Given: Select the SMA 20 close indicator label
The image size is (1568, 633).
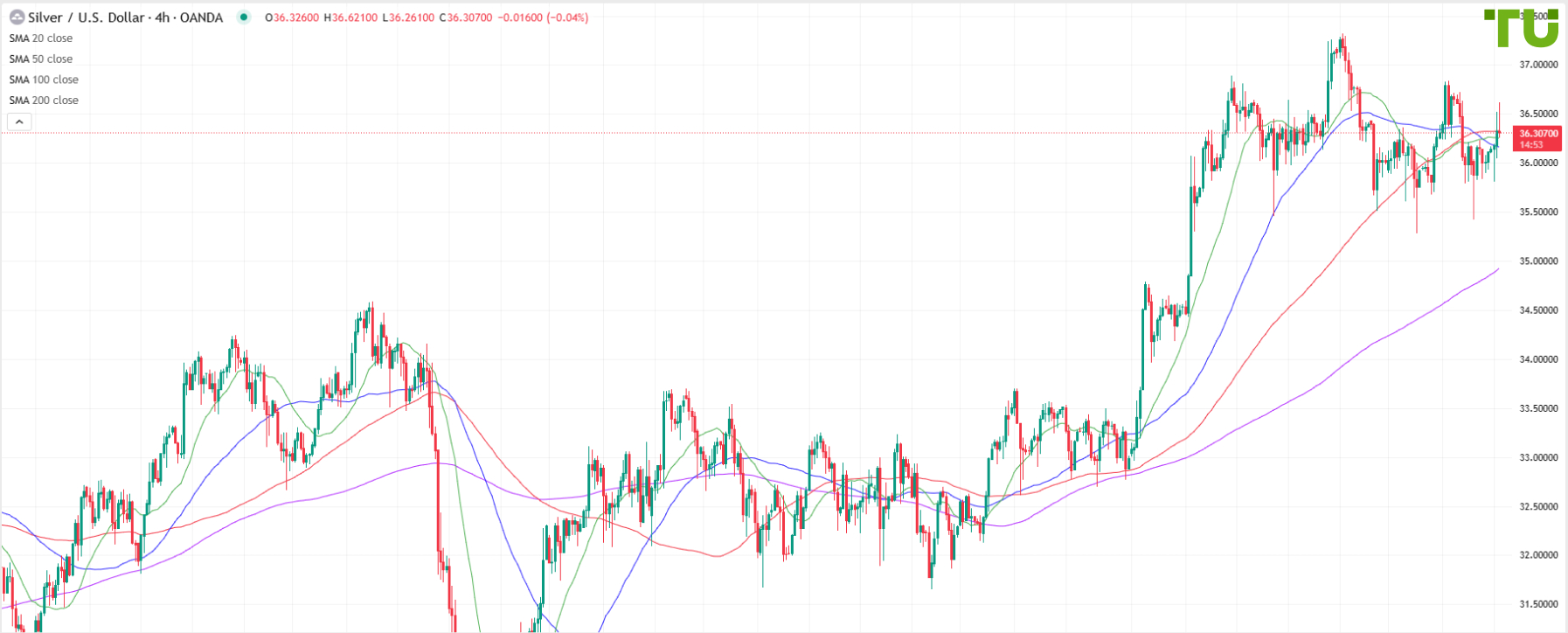Looking at the screenshot, I should (41, 38).
